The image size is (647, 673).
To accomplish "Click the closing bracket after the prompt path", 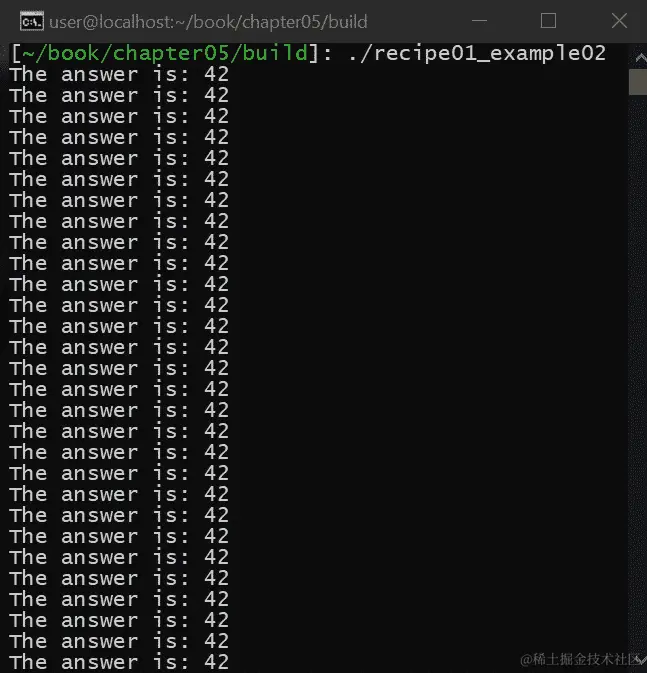I will coord(314,54).
